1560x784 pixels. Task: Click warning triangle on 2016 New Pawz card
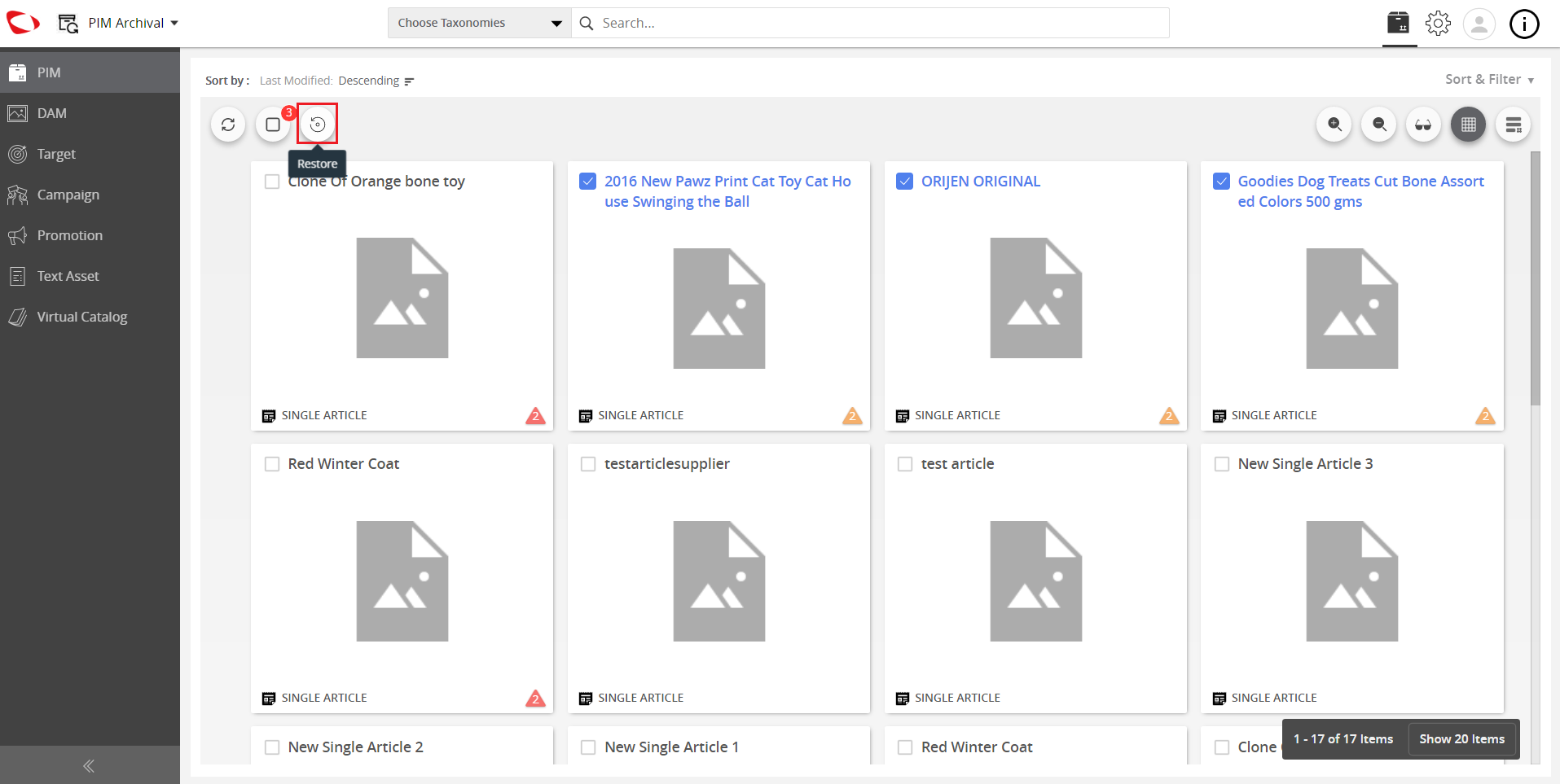[852, 416]
